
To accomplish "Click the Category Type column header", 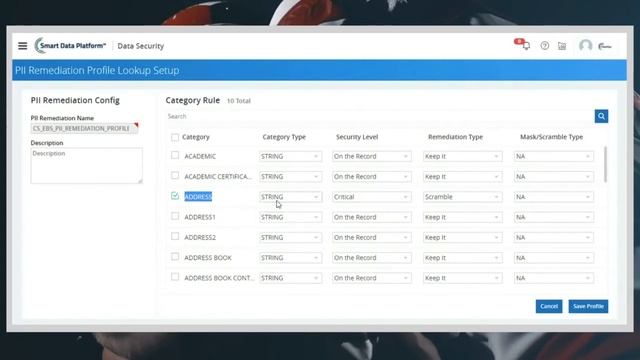I will (x=284, y=137).
